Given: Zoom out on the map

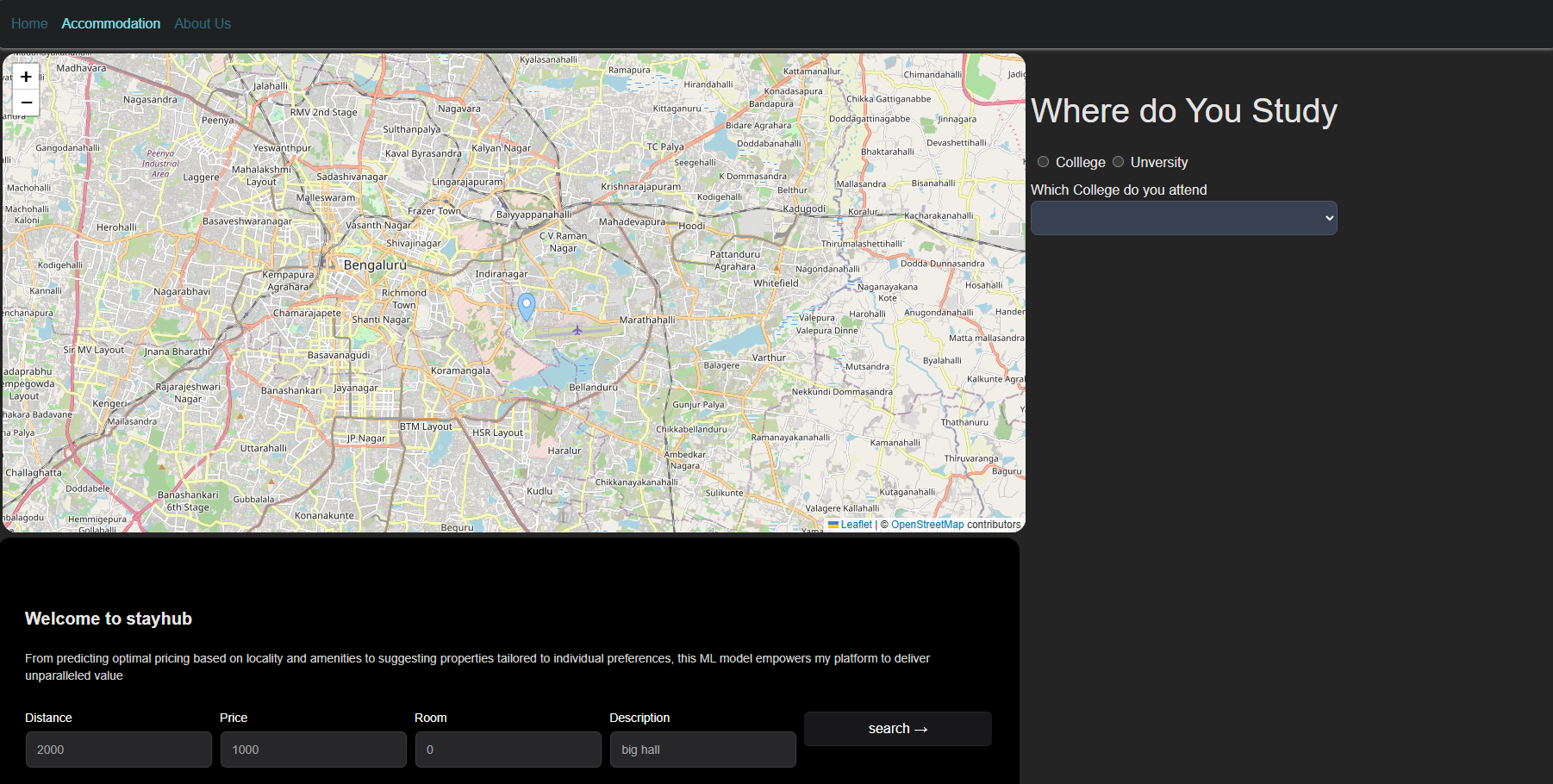Looking at the screenshot, I should tap(26, 103).
